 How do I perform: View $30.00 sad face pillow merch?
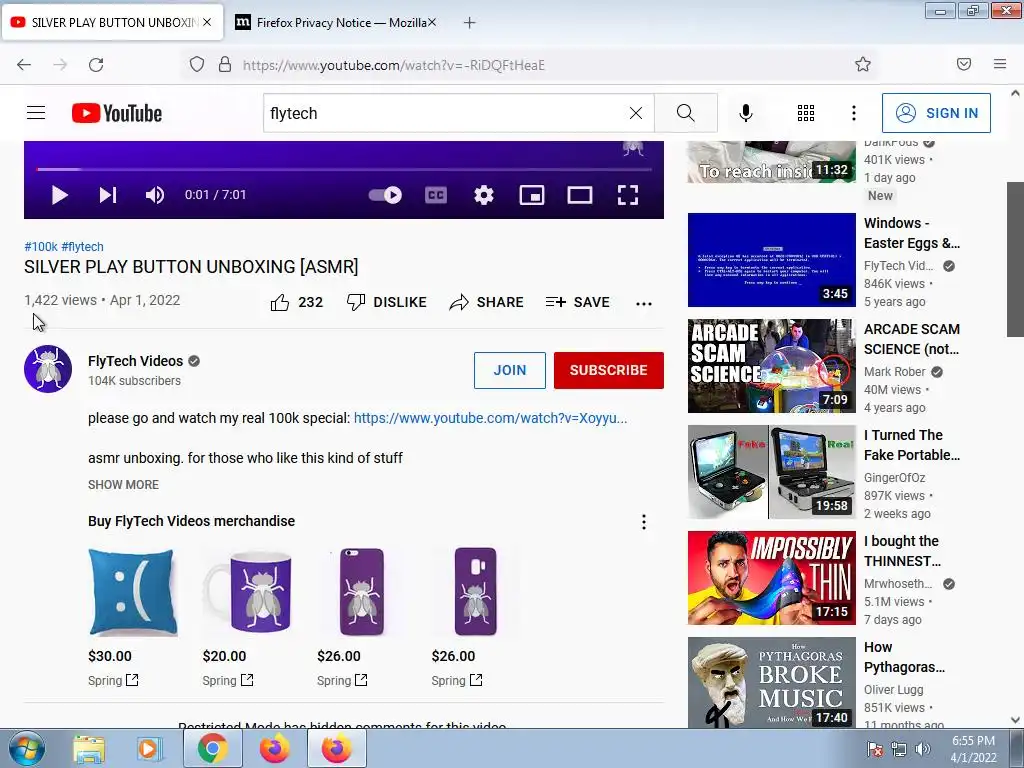[133, 592]
